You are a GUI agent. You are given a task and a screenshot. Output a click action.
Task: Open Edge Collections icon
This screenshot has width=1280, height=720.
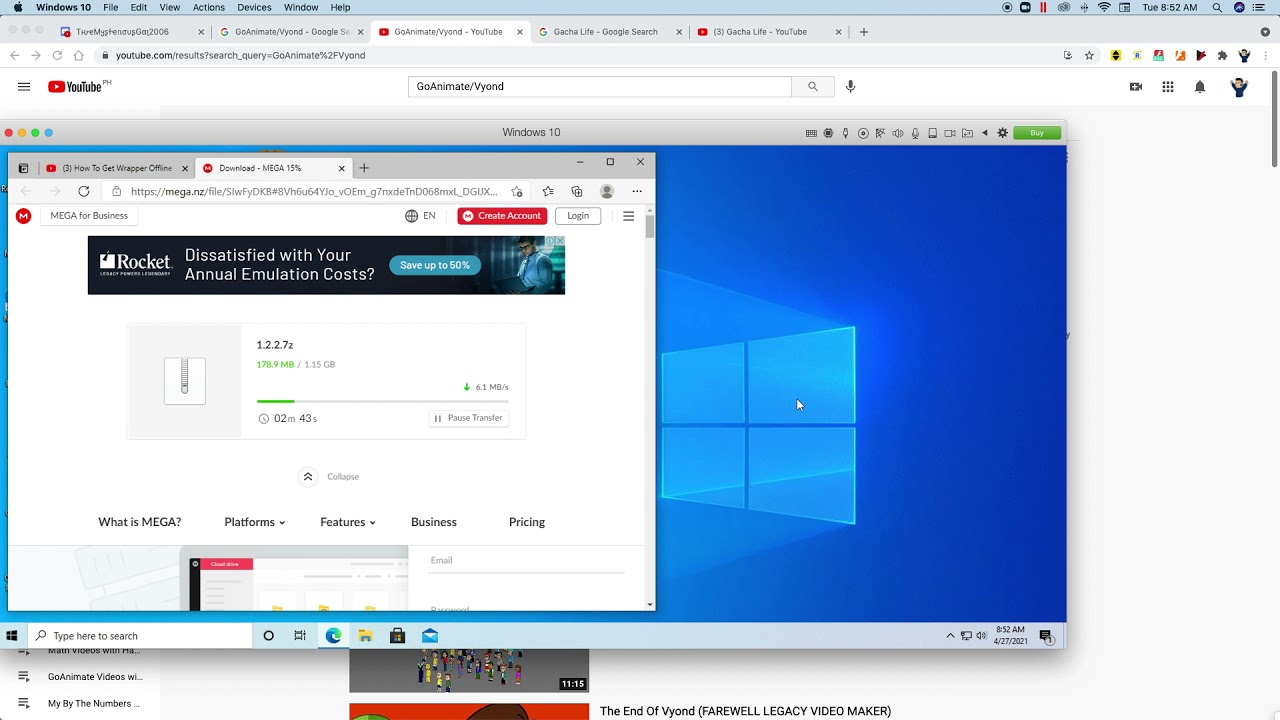tap(577, 191)
